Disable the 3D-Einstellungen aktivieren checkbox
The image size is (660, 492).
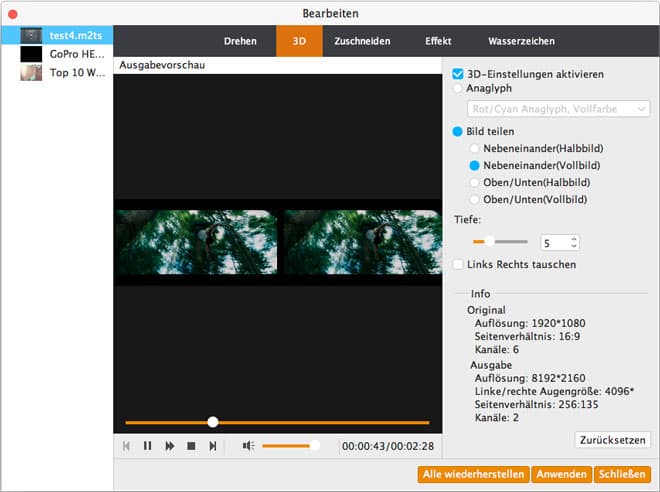458,74
